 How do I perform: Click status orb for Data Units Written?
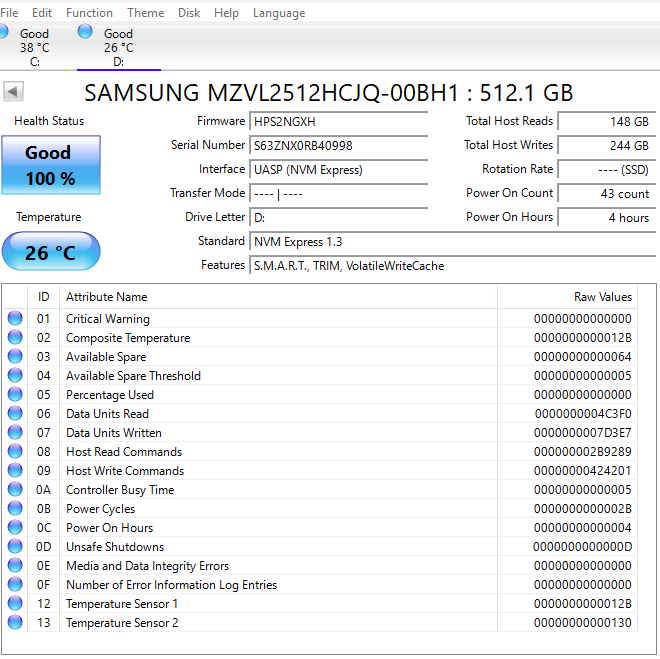pos(15,432)
